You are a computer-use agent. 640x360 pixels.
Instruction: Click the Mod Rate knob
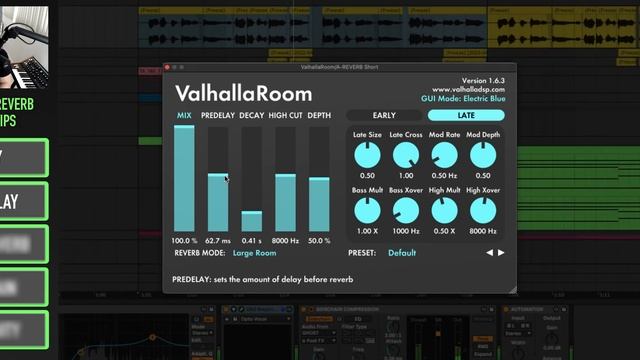[x=444, y=155]
